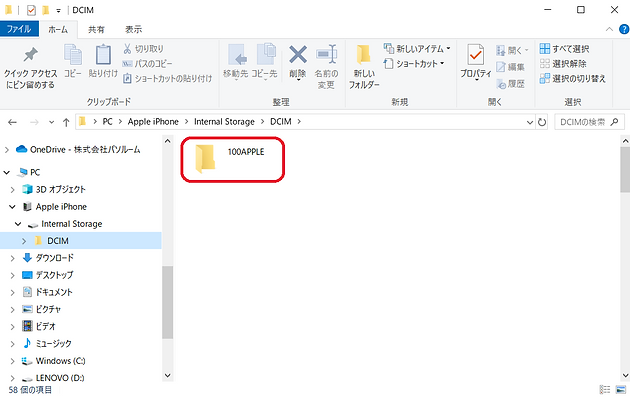
Task: Open quick access toolbar customize arrow
Action: click(x=59, y=10)
